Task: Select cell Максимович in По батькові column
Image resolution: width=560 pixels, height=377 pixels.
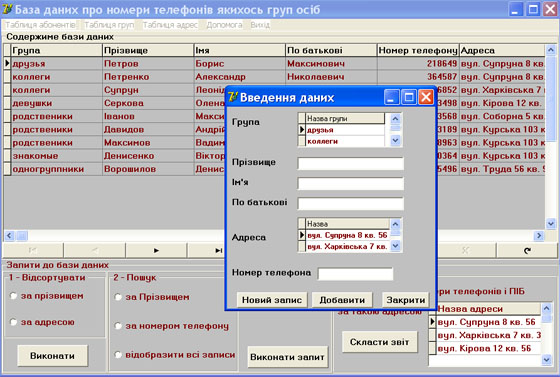Action: (x=331, y=64)
